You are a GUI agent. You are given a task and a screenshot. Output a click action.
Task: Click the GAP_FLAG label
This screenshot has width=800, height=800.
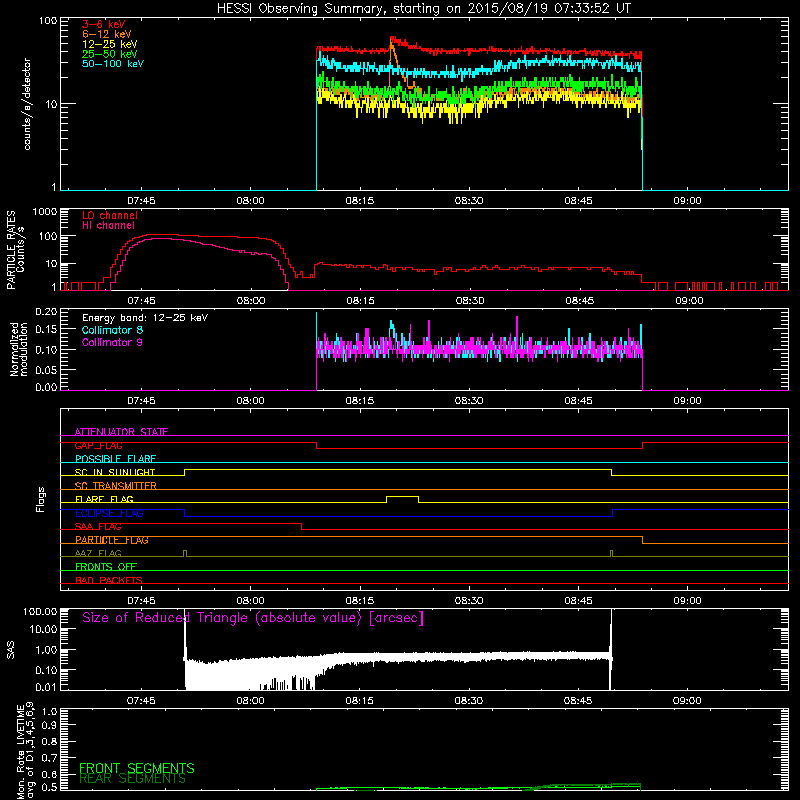[x=98, y=445]
